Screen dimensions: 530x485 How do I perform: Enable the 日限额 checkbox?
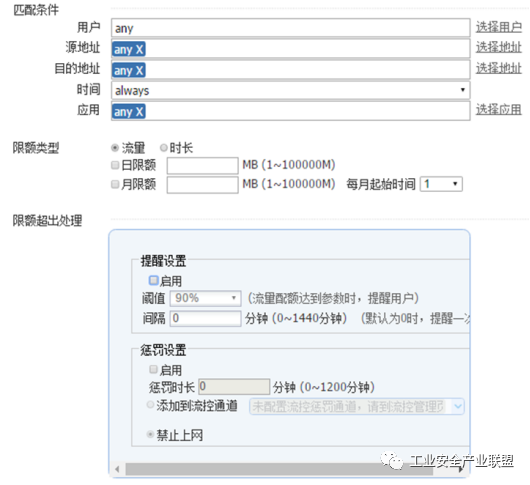click(115, 165)
